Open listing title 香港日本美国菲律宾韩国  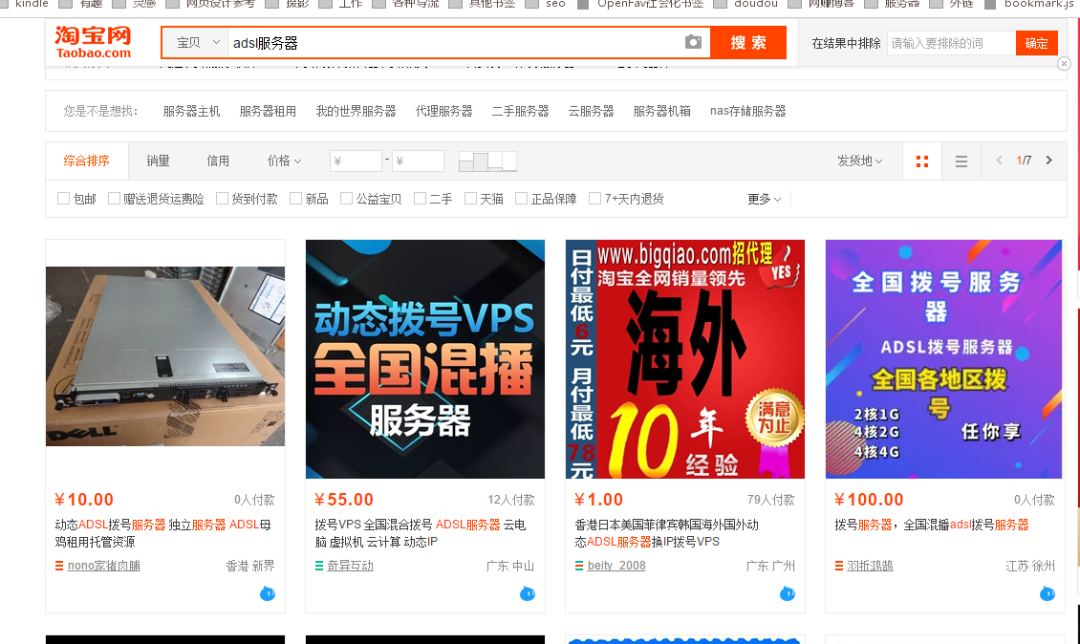pyautogui.click(x=667, y=533)
